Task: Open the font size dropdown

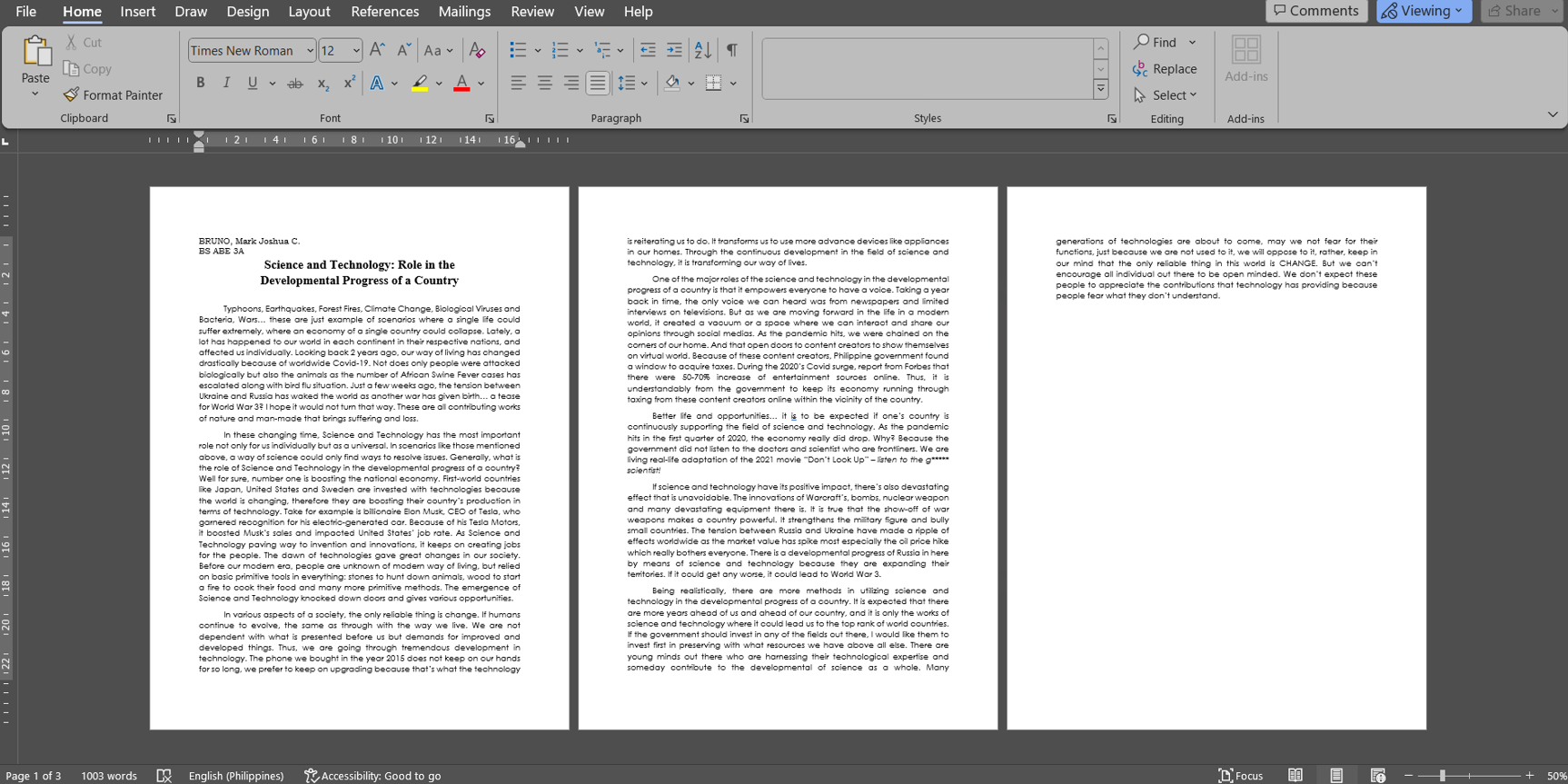Action: click(x=356, y=51)
